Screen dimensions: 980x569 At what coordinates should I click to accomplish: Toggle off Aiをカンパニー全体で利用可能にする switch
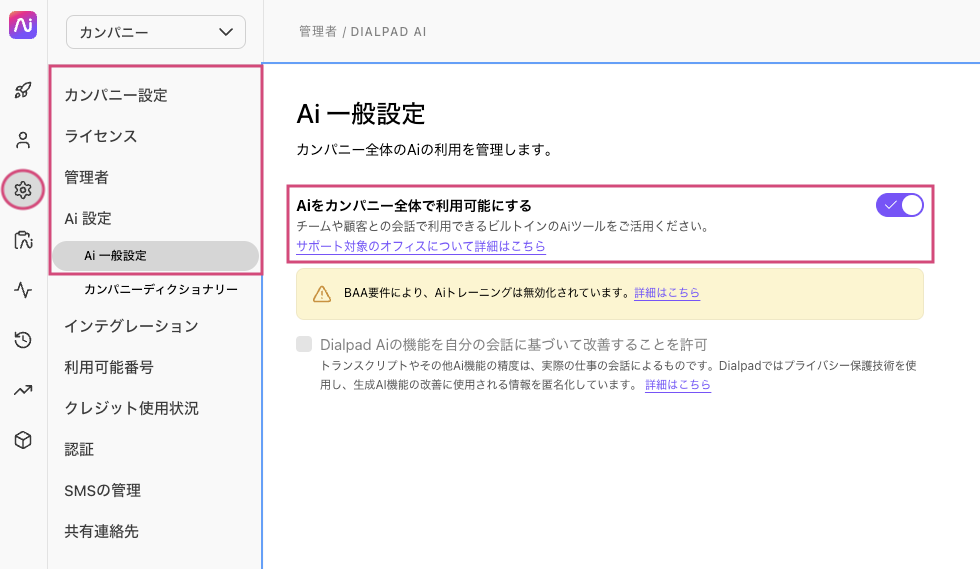click(x=899, y=205)
